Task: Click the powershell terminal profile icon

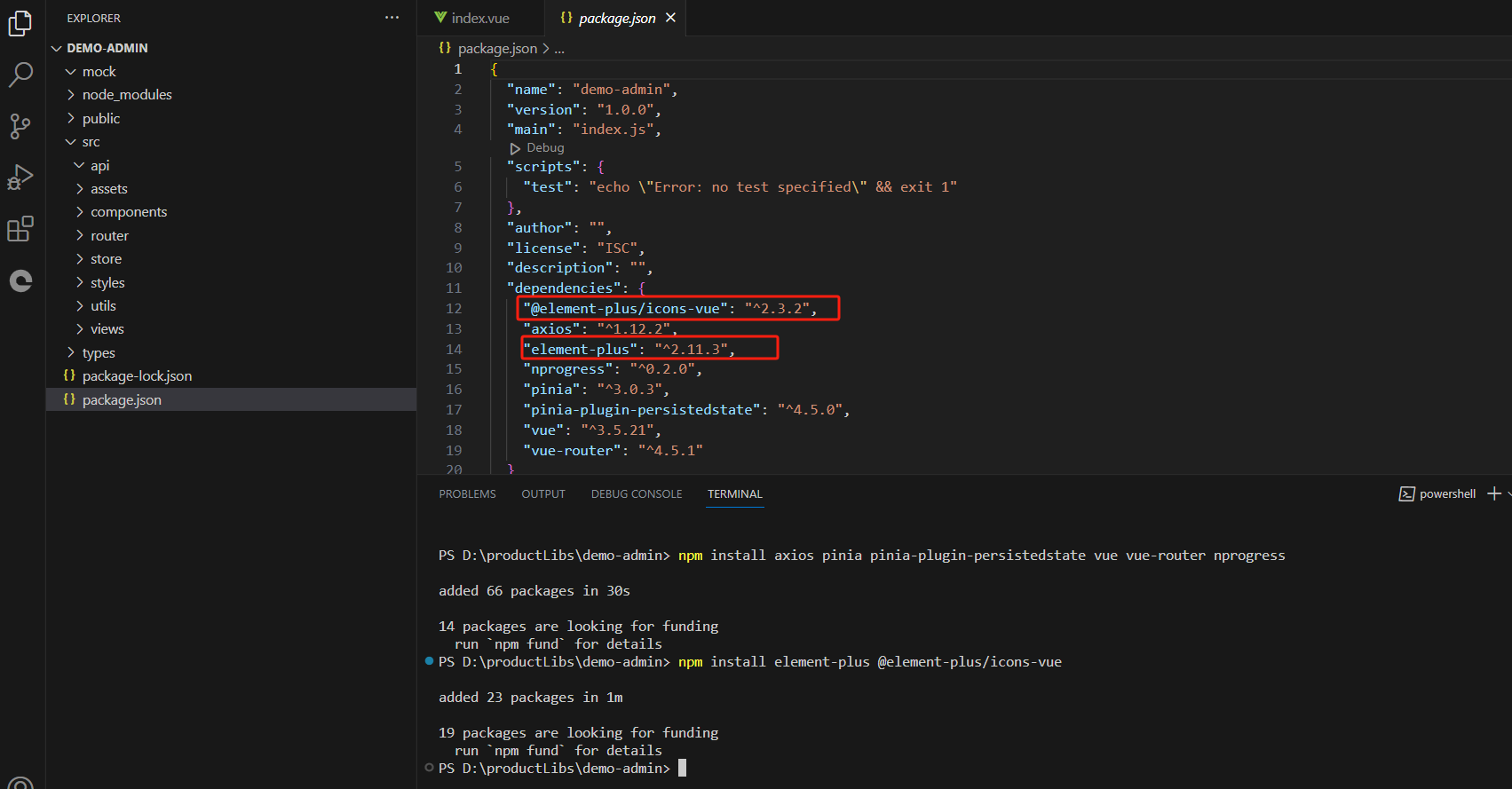Action: pyautogui.click(x=1406, y=494)
